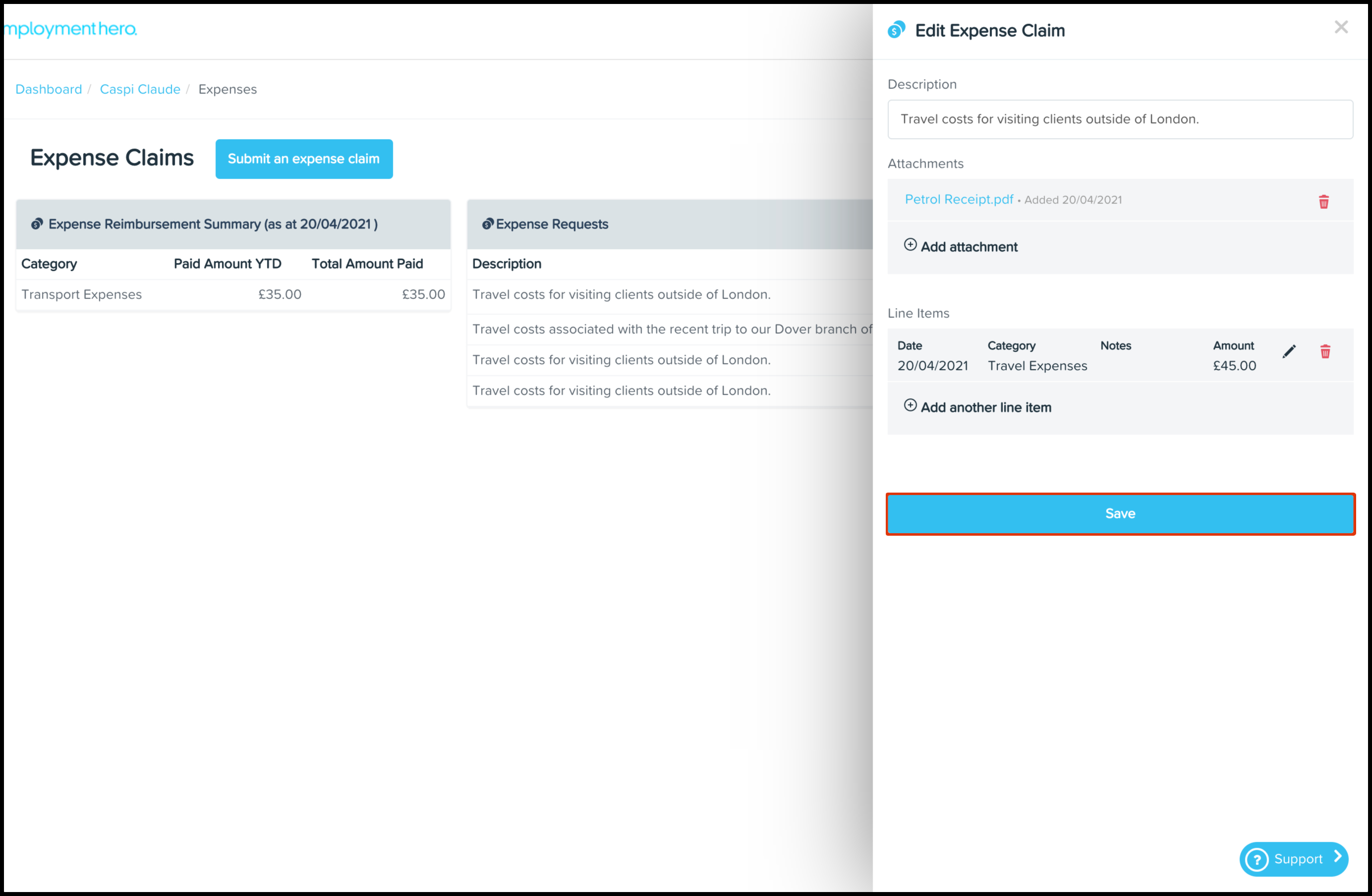Edit the Travel Expenses line item
This screenshot has width=1372, height=896.
[x=1289, y=351]
